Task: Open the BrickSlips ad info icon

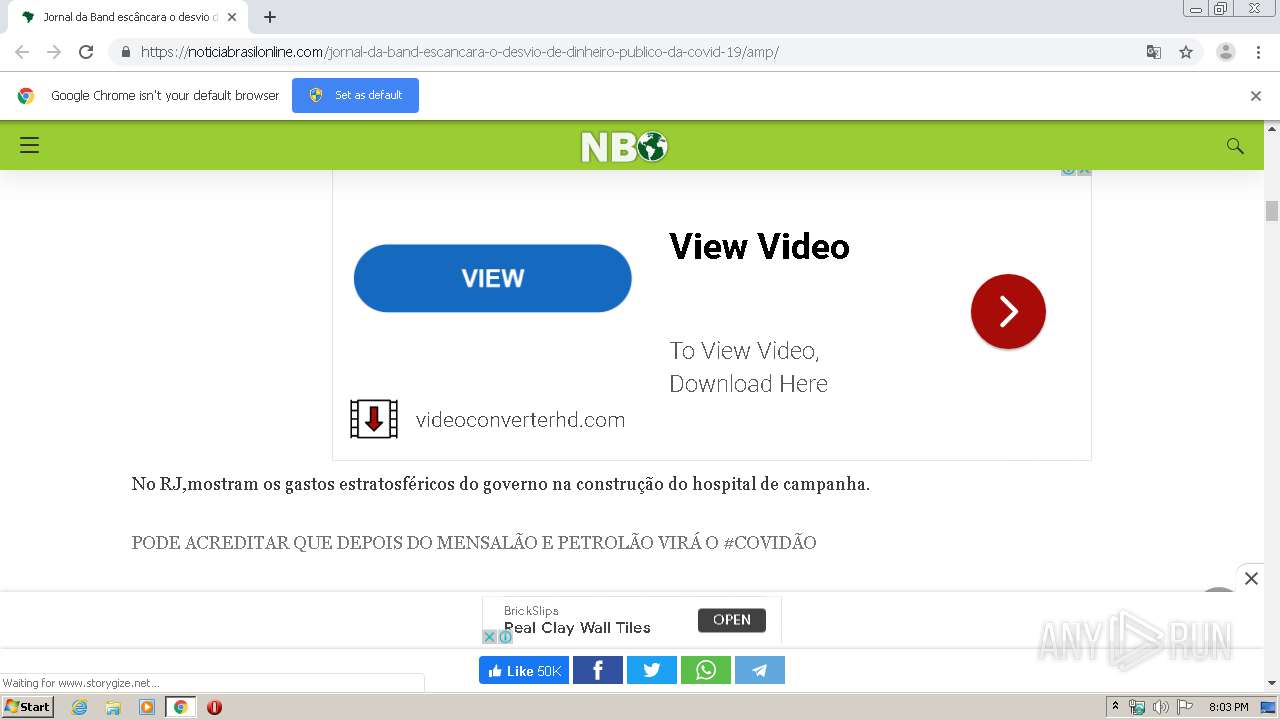Action: [505, 637]
